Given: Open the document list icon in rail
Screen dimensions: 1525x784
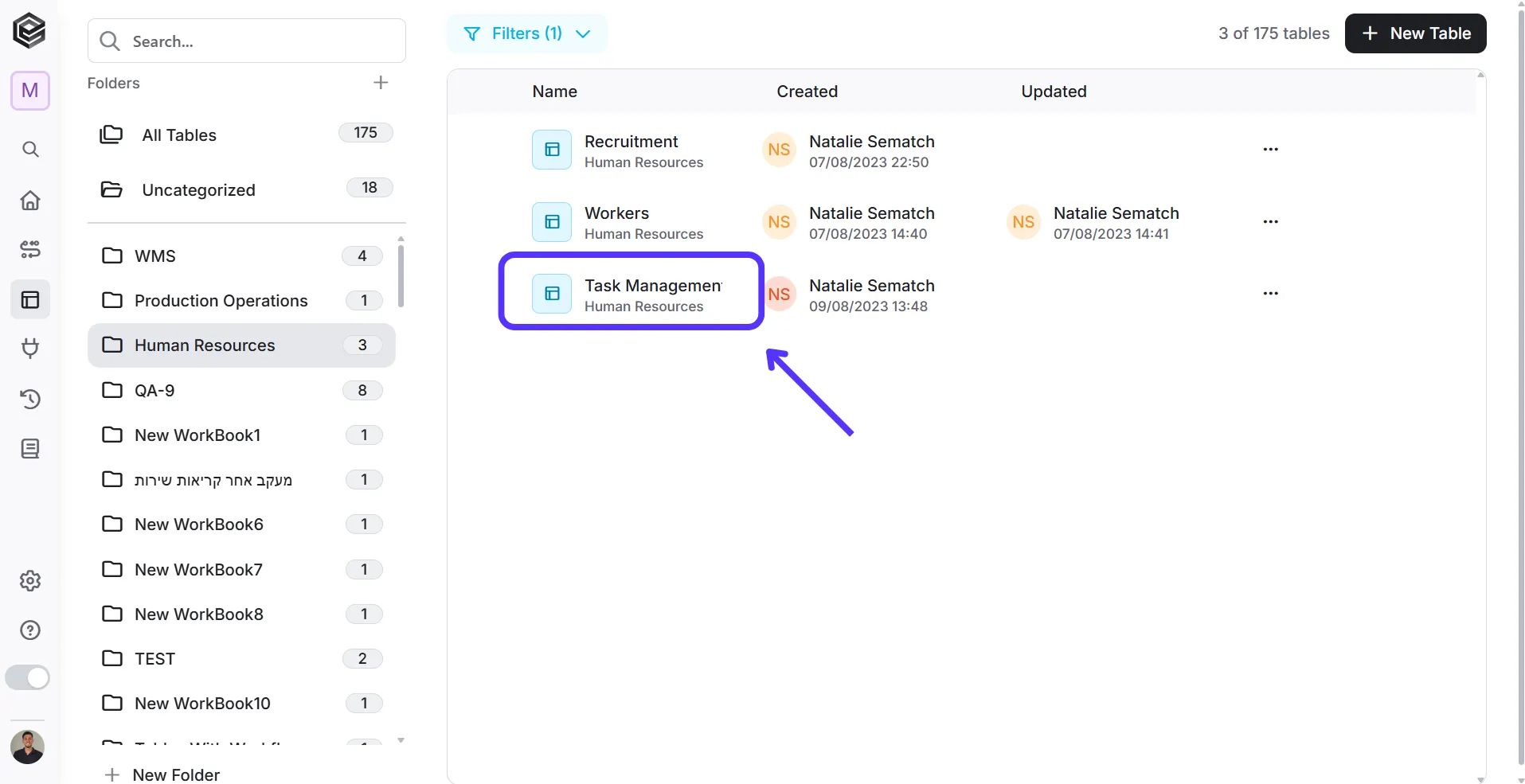Looking at the screenshot, I should [x=30, y=449].
